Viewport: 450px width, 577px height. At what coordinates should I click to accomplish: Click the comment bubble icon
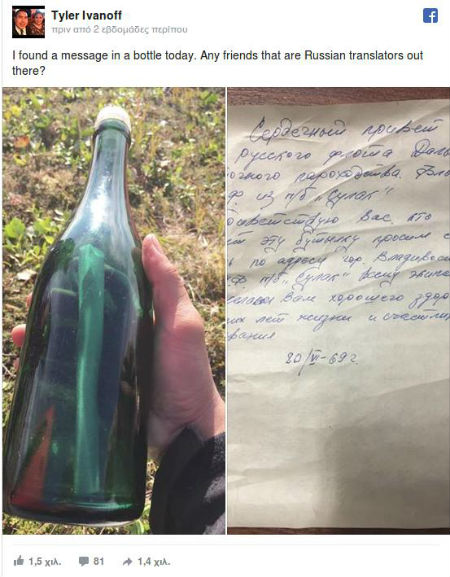[x=84, y=562]
